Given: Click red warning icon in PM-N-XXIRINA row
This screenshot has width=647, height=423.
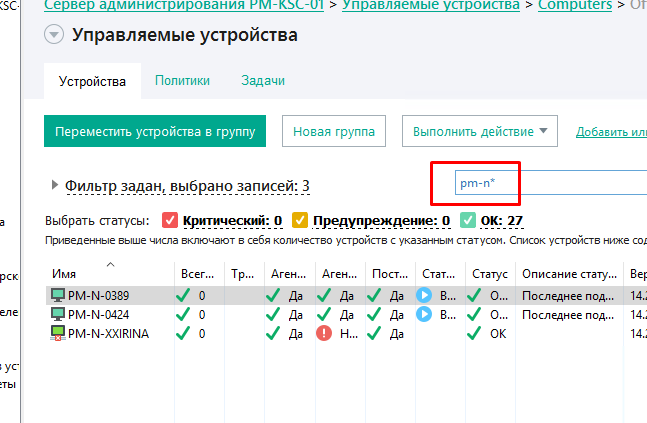Looking at the screenshot, I should (324, 334).
